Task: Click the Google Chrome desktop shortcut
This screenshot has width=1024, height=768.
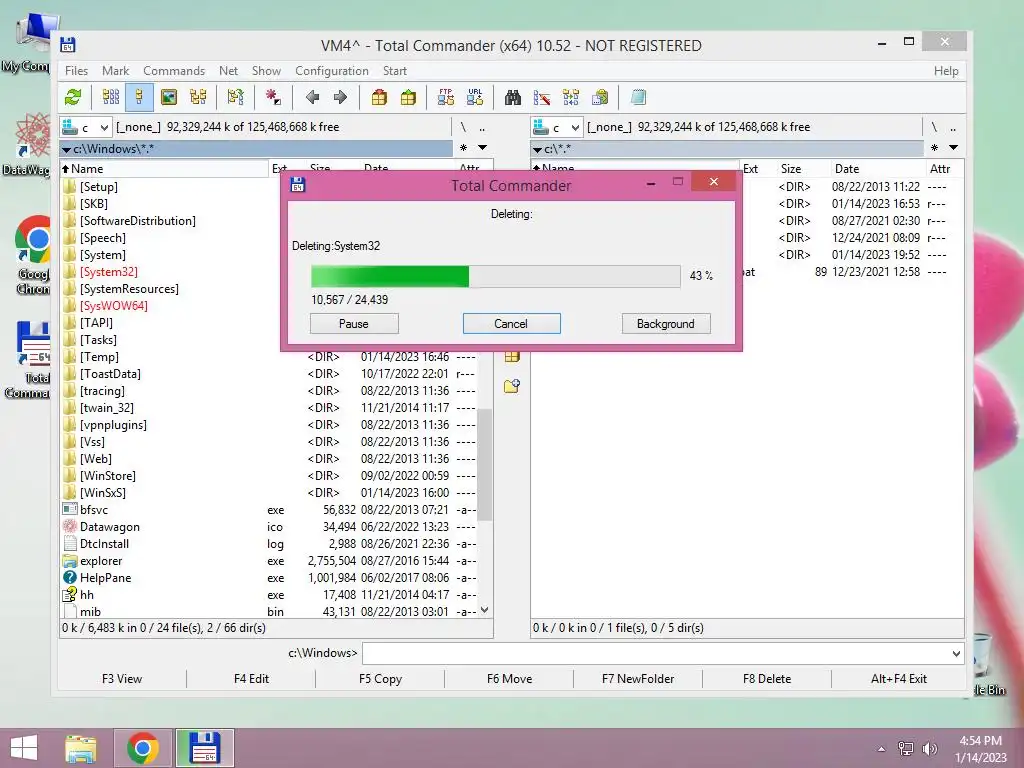Action: (33, 256)
